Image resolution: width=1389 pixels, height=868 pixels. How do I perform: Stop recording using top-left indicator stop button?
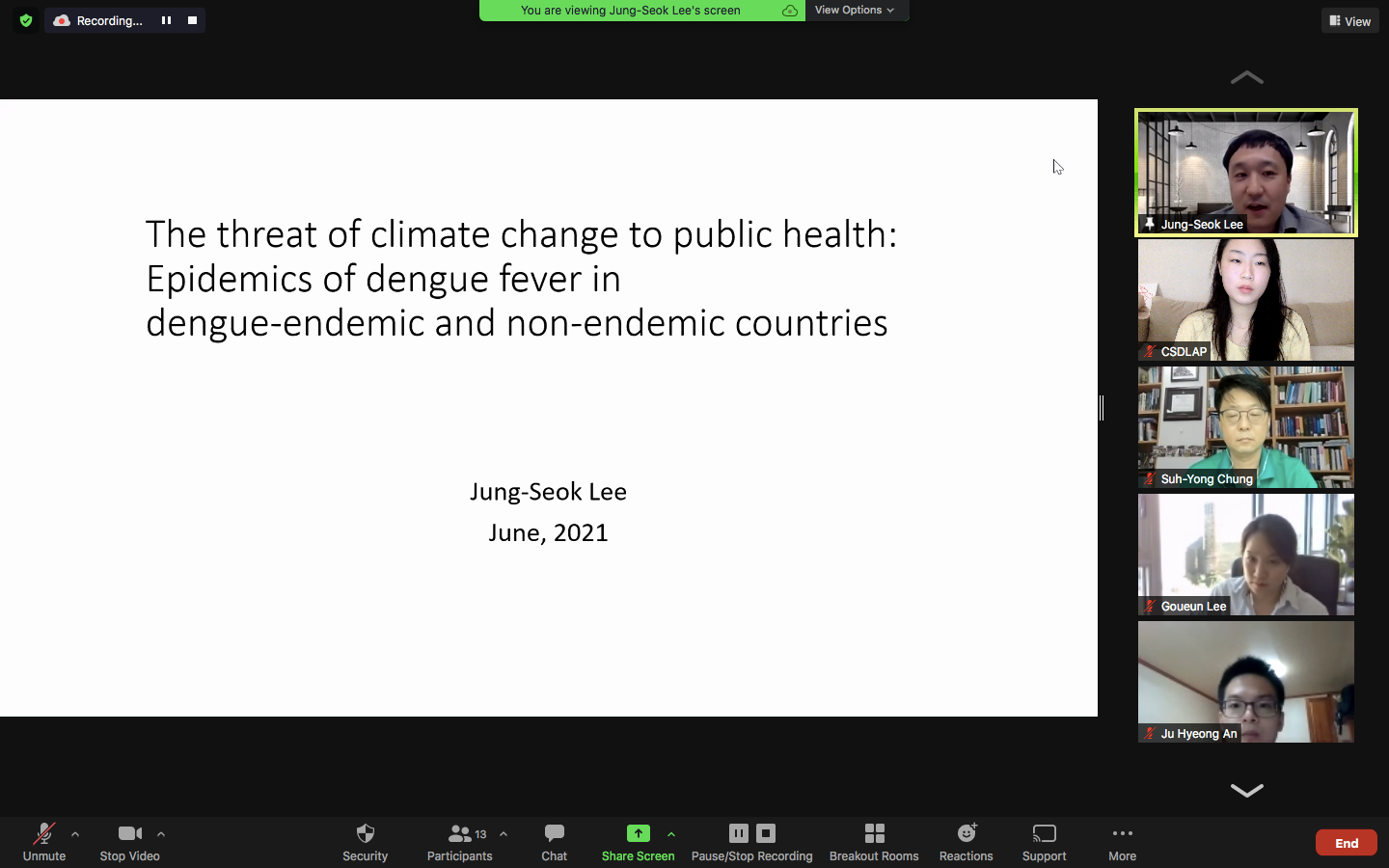point(192,20)
